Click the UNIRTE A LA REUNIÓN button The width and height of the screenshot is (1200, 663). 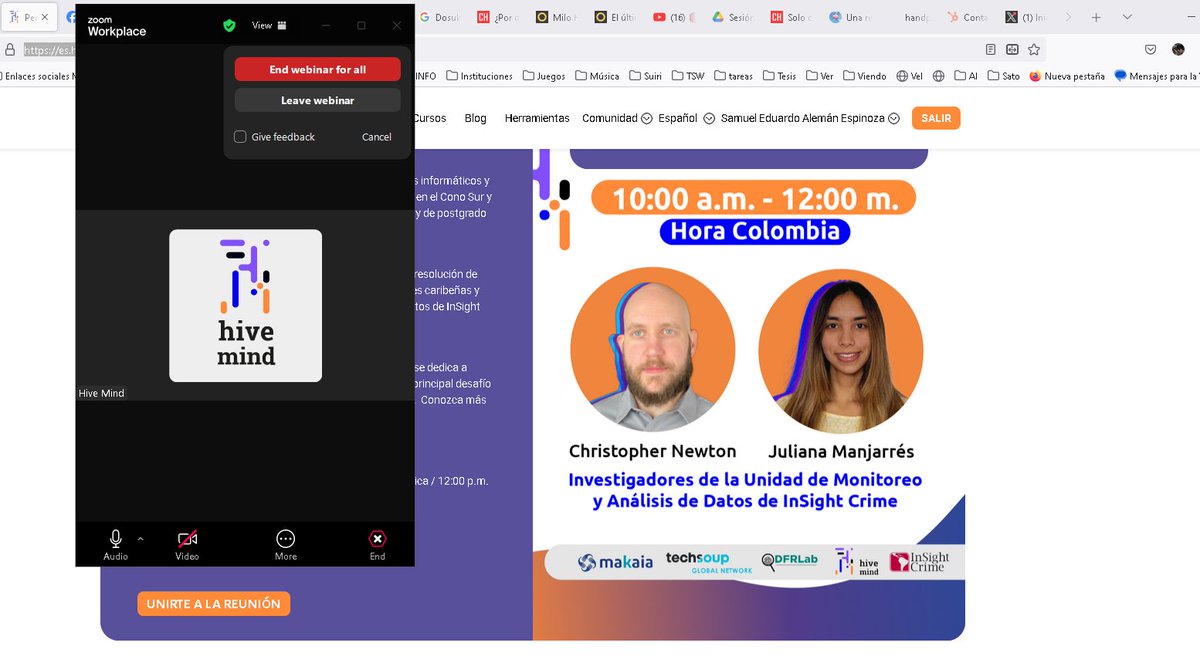point(214,604)
